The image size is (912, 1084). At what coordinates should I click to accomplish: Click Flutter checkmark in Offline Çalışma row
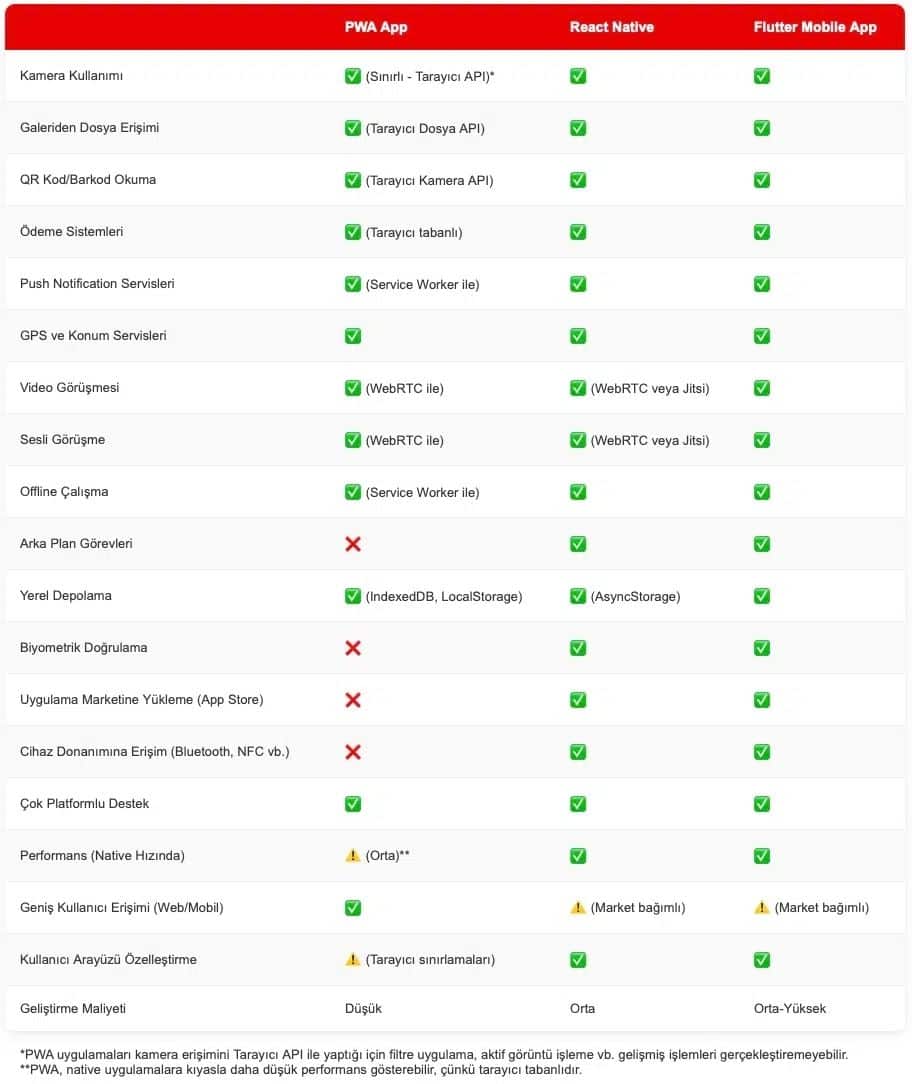click(762, 492)
